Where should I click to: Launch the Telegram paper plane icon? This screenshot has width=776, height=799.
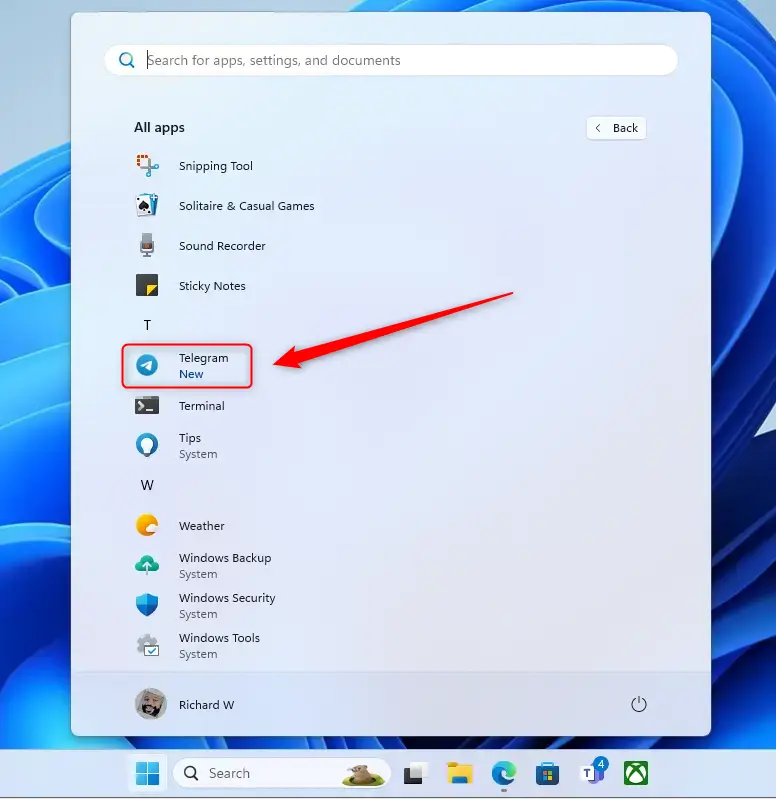click(147, 365)
